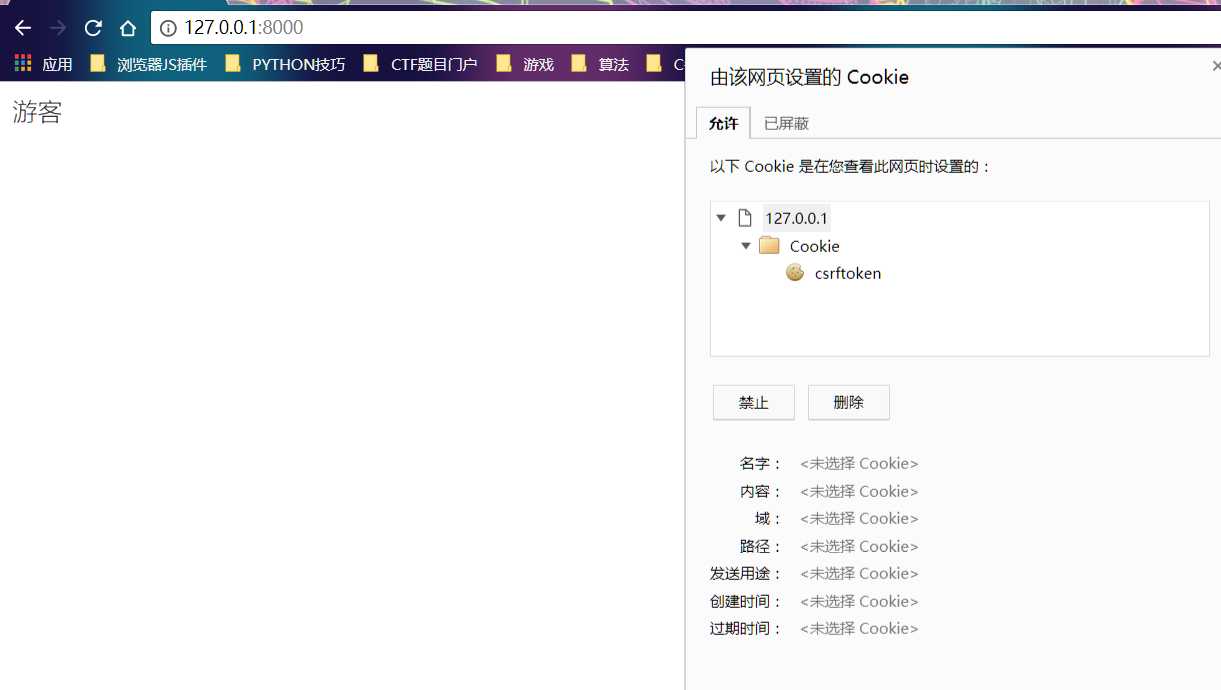Switch to the 已屏蔽 blocked cookies tab
Screen dimensions: 1221x690
coord(786,123)
